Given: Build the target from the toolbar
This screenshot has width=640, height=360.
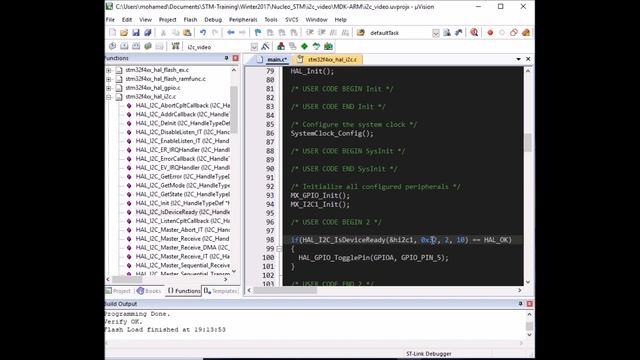Looking at the screenshot, I should 124,47.
